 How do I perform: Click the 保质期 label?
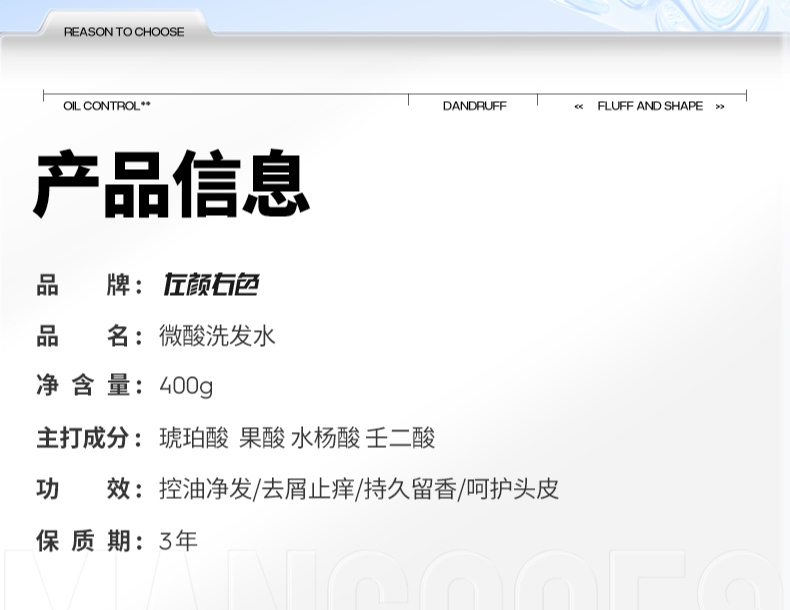[89, 541]
